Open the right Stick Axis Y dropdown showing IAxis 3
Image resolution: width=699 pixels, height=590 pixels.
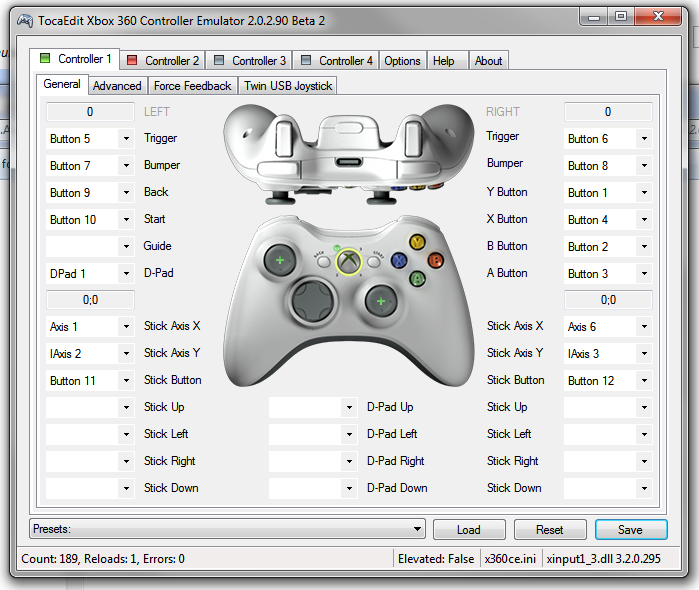click(608, 354)
